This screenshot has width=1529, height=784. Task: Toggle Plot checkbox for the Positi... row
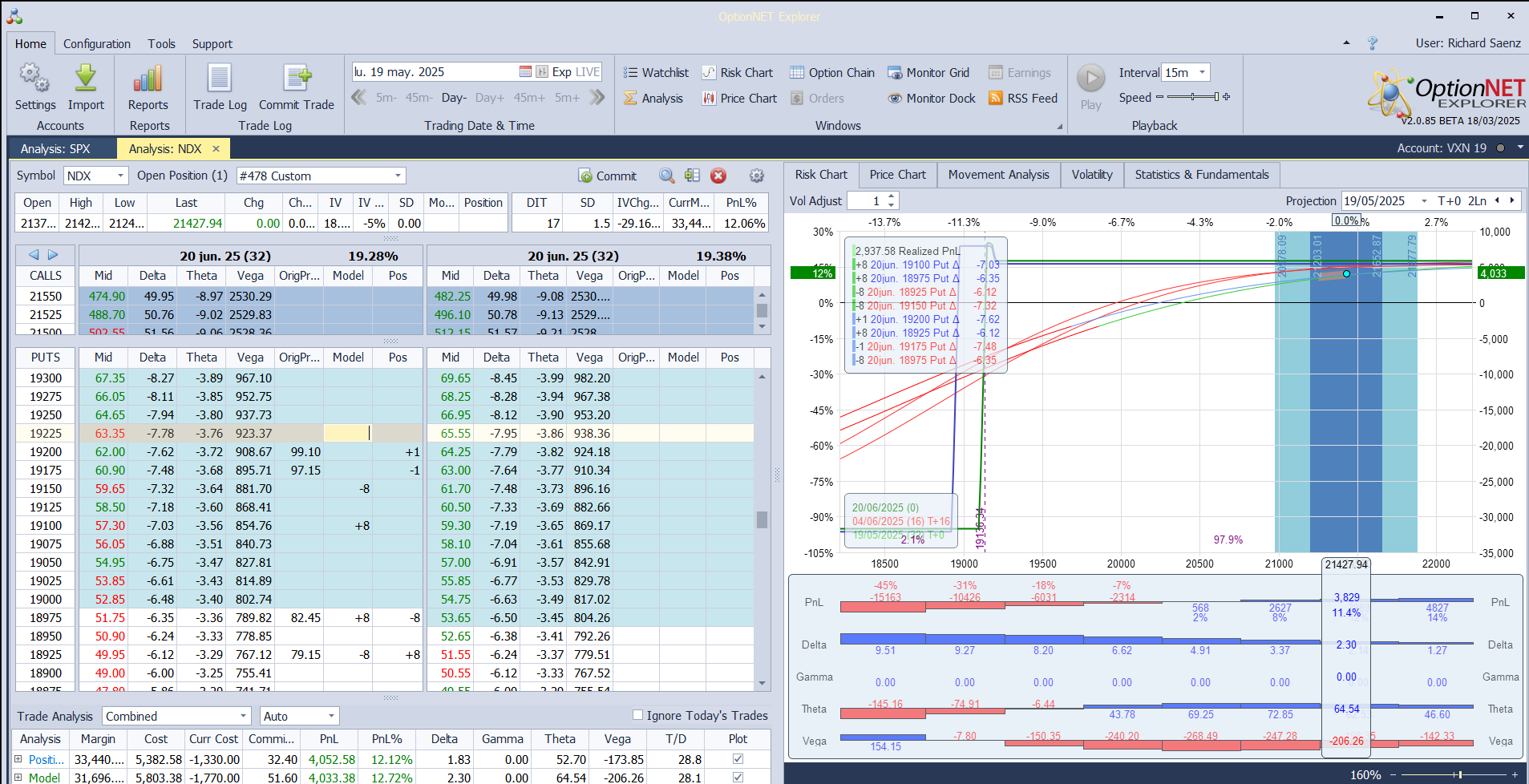point(738,759)
